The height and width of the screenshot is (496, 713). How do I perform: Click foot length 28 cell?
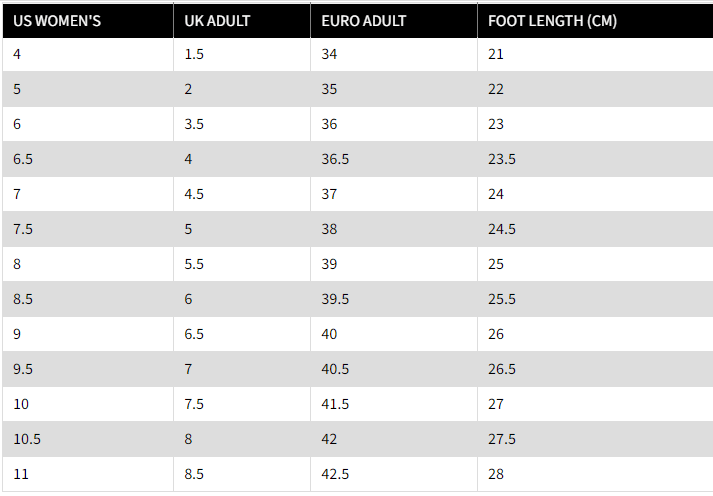pos(595,474)
